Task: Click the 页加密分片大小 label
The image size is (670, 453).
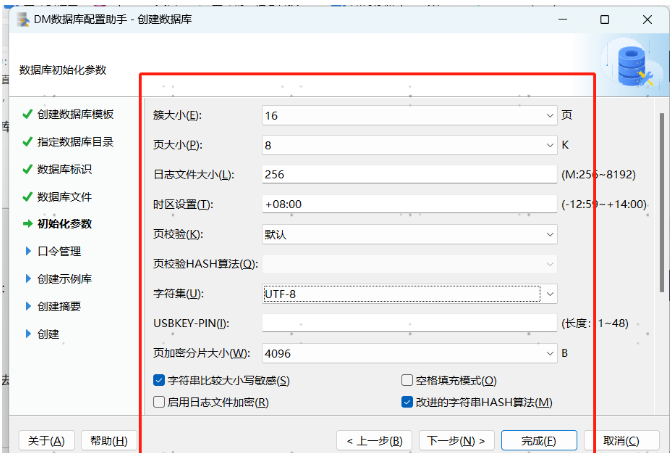Action: click(202, 353)
